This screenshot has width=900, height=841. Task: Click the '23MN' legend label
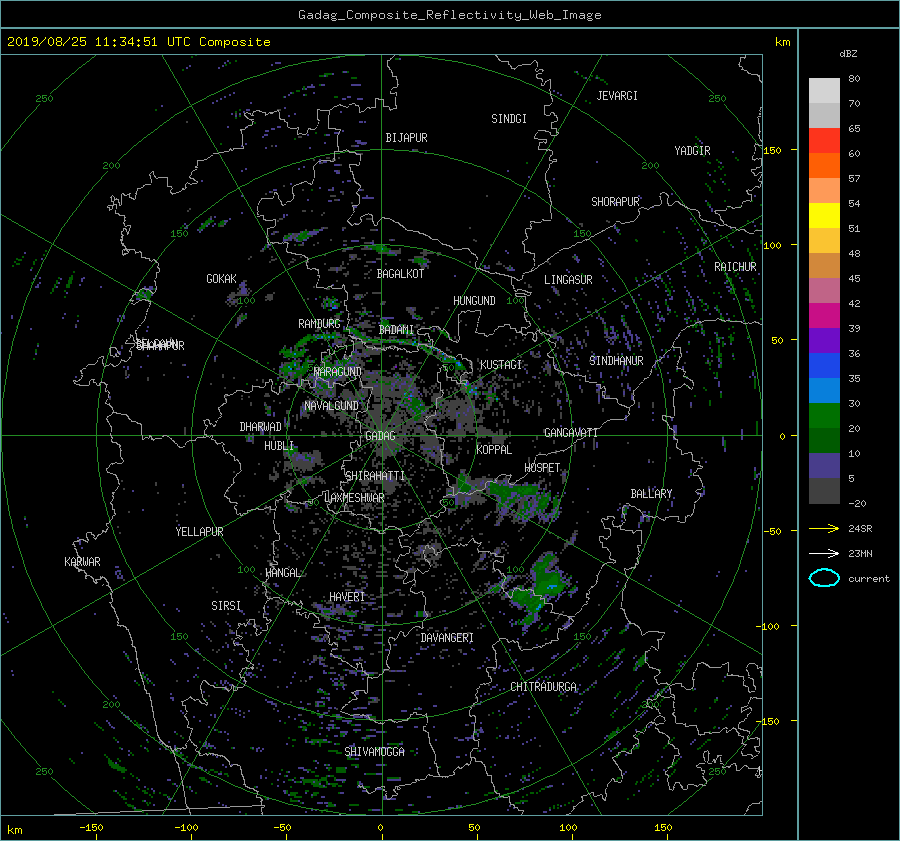[860, 553]
